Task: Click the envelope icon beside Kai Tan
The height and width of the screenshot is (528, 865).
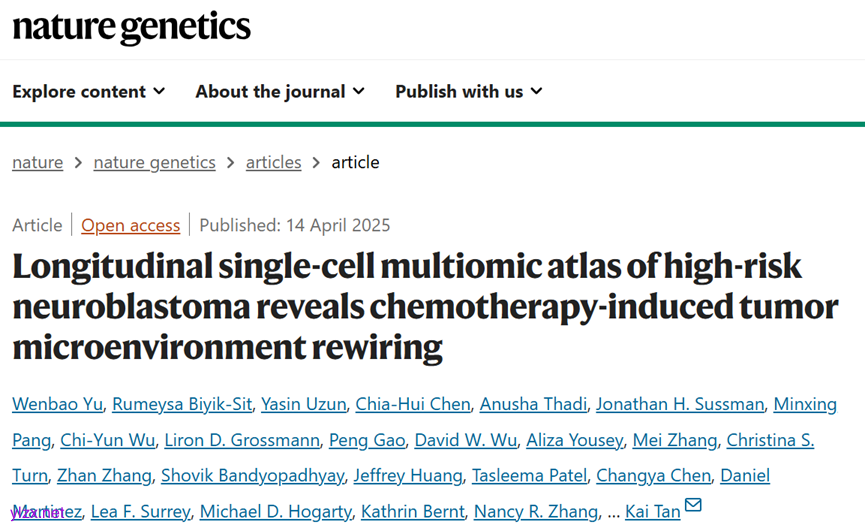Action: pyautogui.click(x=693, y=506)
